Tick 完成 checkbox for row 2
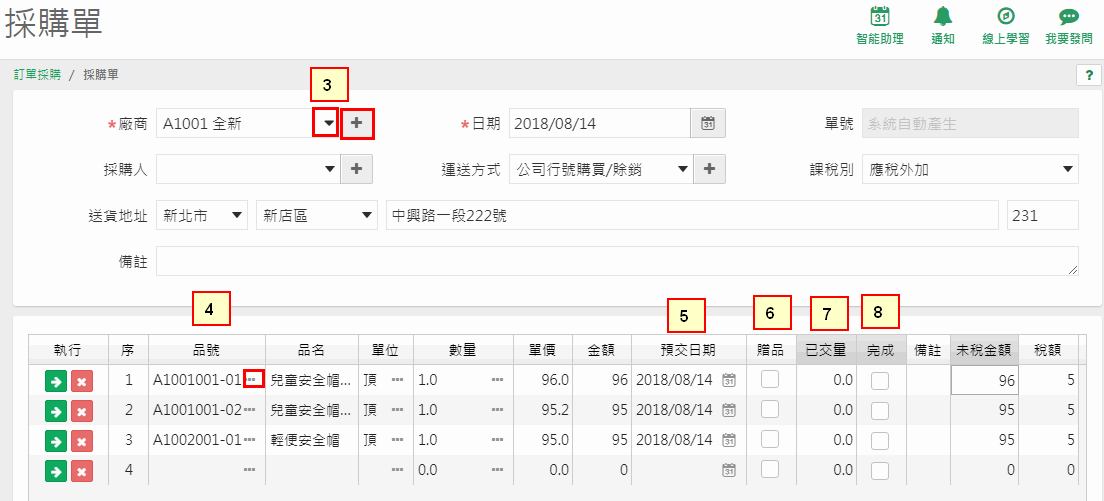 point(879,410)
